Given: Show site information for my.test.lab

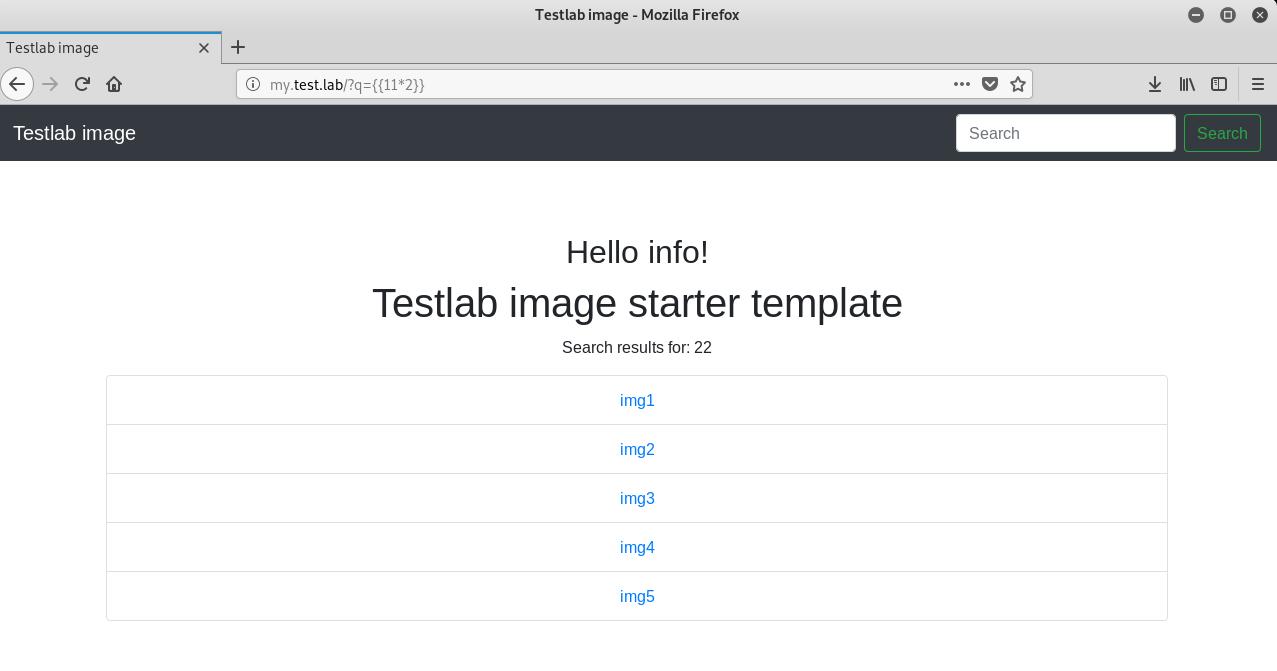Looking at the screenshot, I should click(253, 84).
